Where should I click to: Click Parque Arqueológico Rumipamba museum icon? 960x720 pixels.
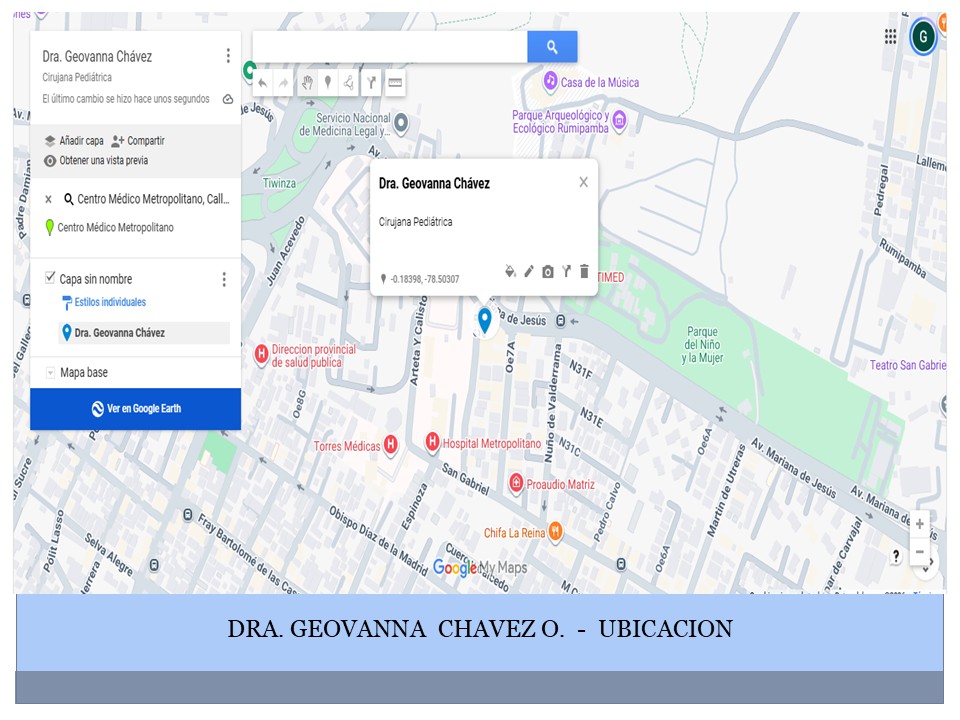[x=620, y=120]
